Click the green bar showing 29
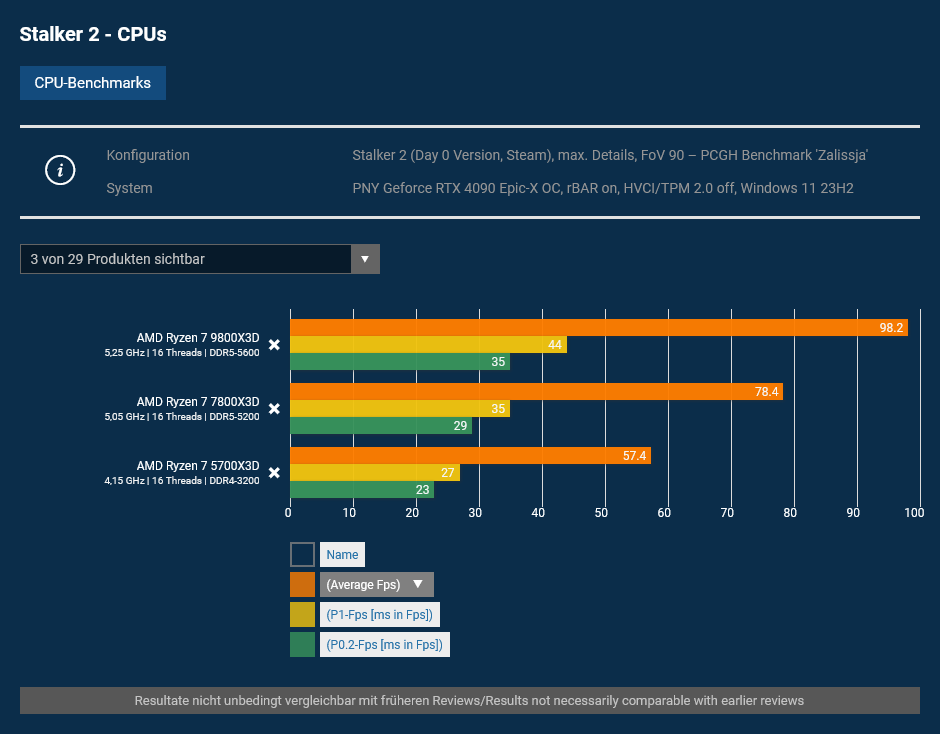 [381, 426]
